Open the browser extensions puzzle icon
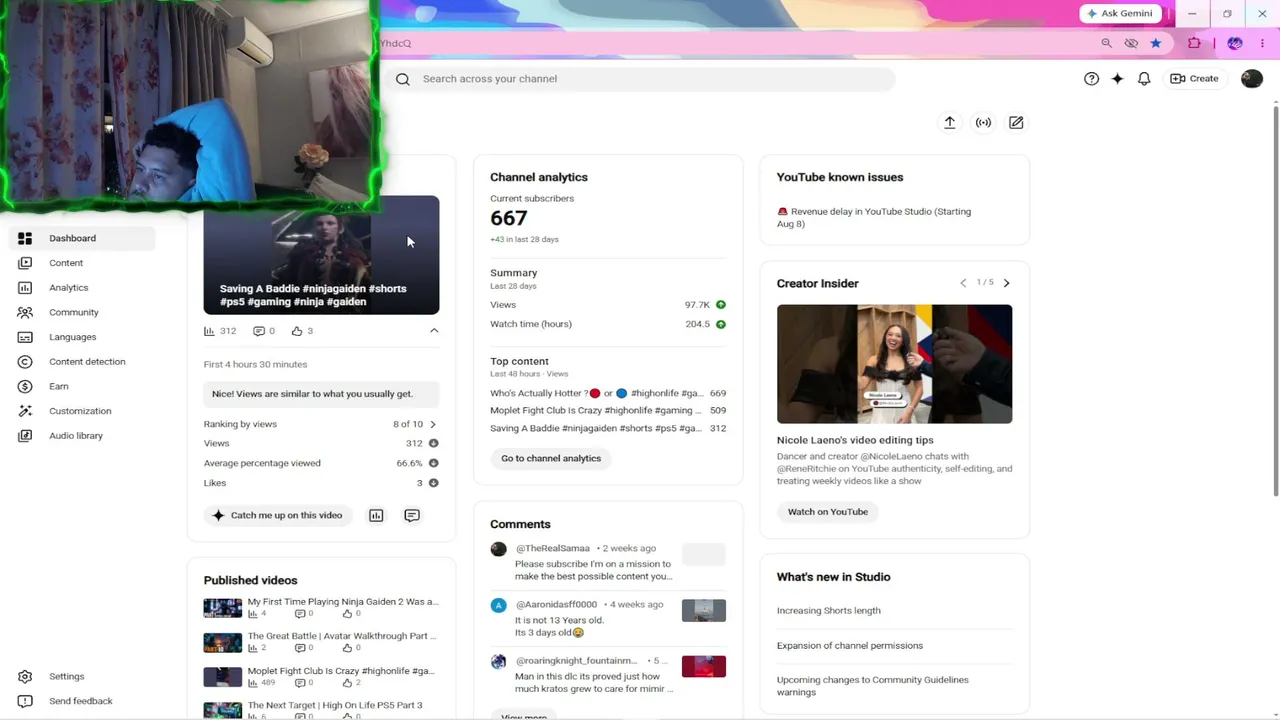The height and width of the screenshot is (720, 1280). pyautogui.click(x=1194, y=43)
